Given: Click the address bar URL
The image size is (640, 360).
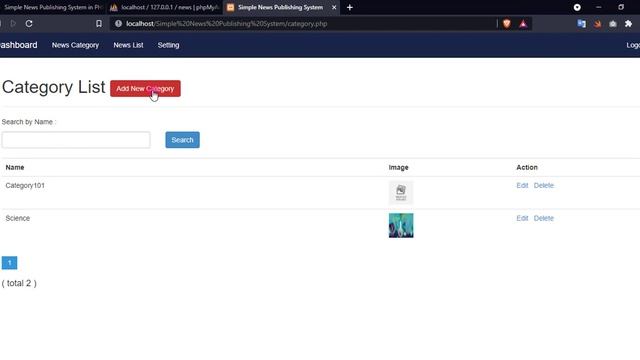Looking at the screenshot, I should click(x=227, y=24).
